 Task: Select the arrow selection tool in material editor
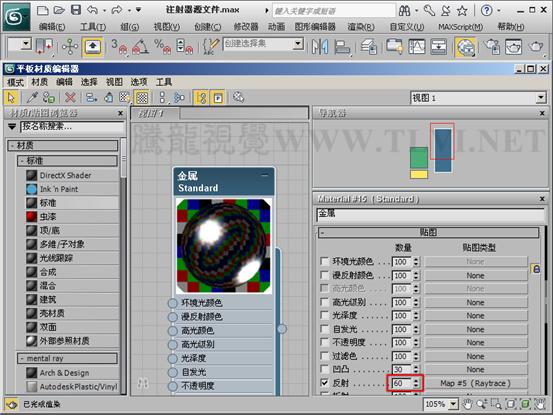tap(12, 97)
